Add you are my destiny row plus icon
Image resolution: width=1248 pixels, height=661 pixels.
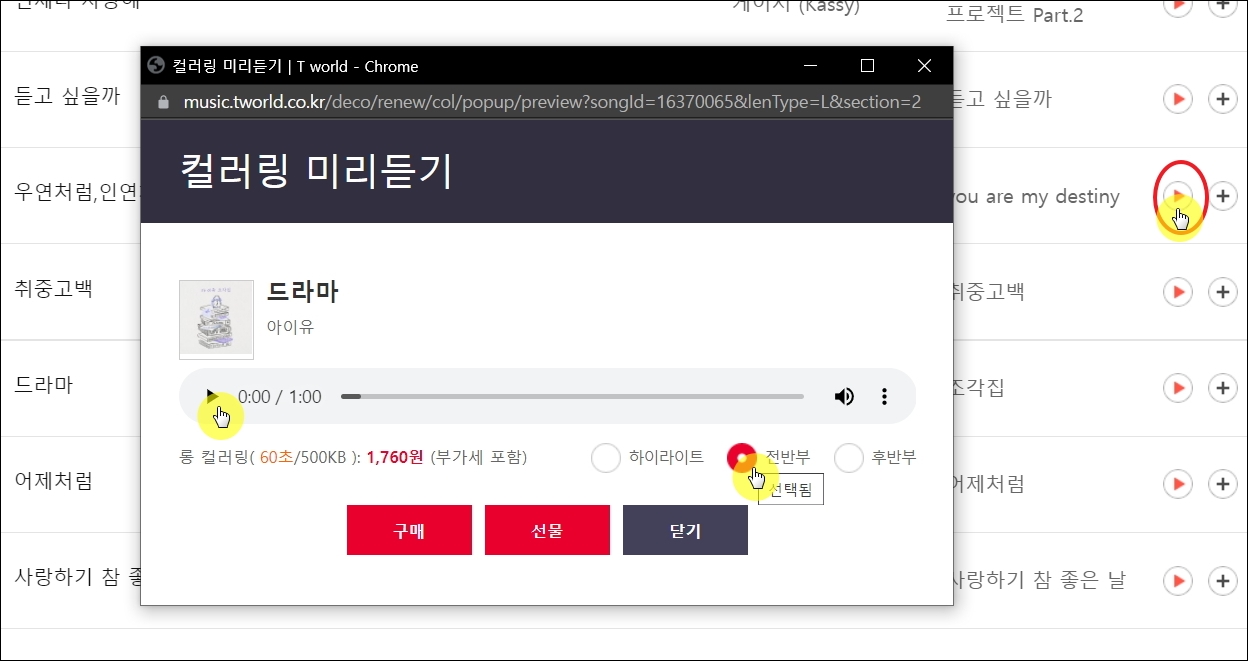[1224, 196]
